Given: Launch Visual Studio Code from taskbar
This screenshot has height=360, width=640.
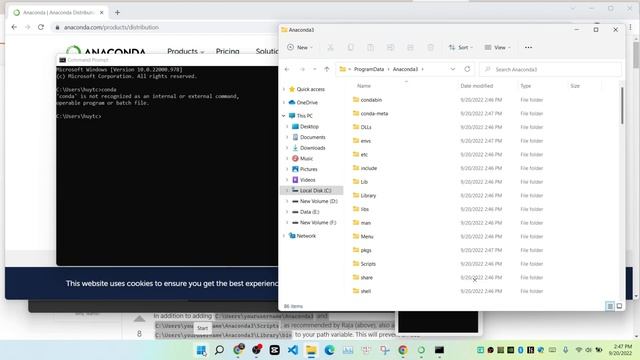Looking at the screenshot, I should (293, 350).
